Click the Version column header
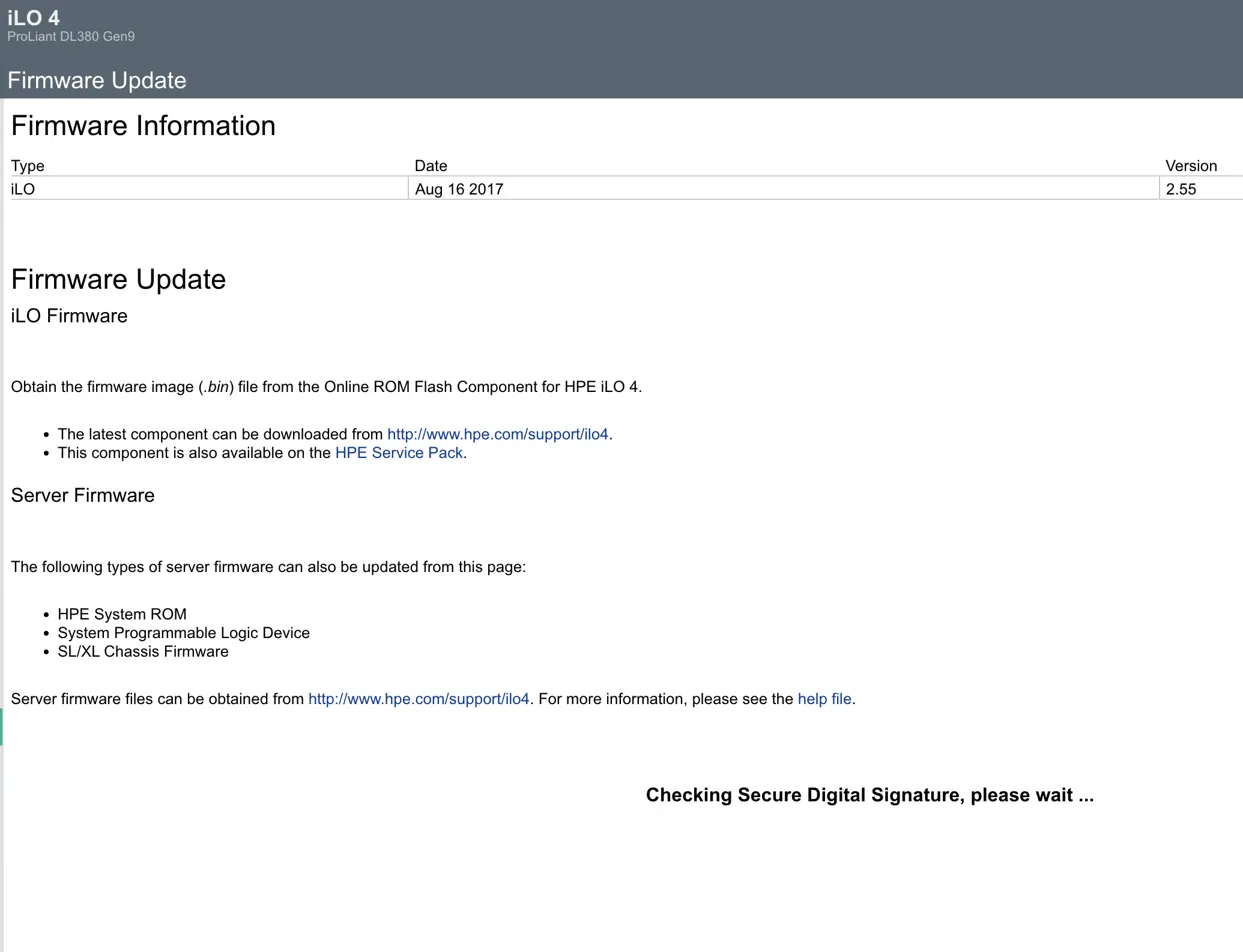 1191,166
